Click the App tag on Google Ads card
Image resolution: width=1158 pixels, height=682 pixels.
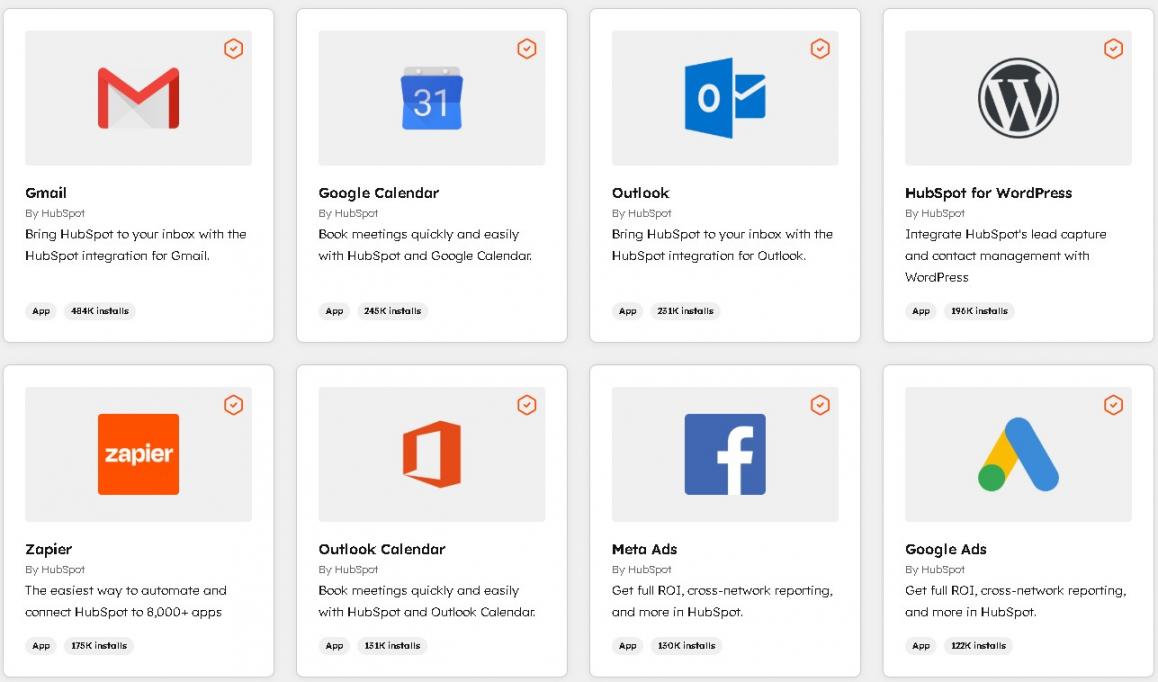point(921,646)
